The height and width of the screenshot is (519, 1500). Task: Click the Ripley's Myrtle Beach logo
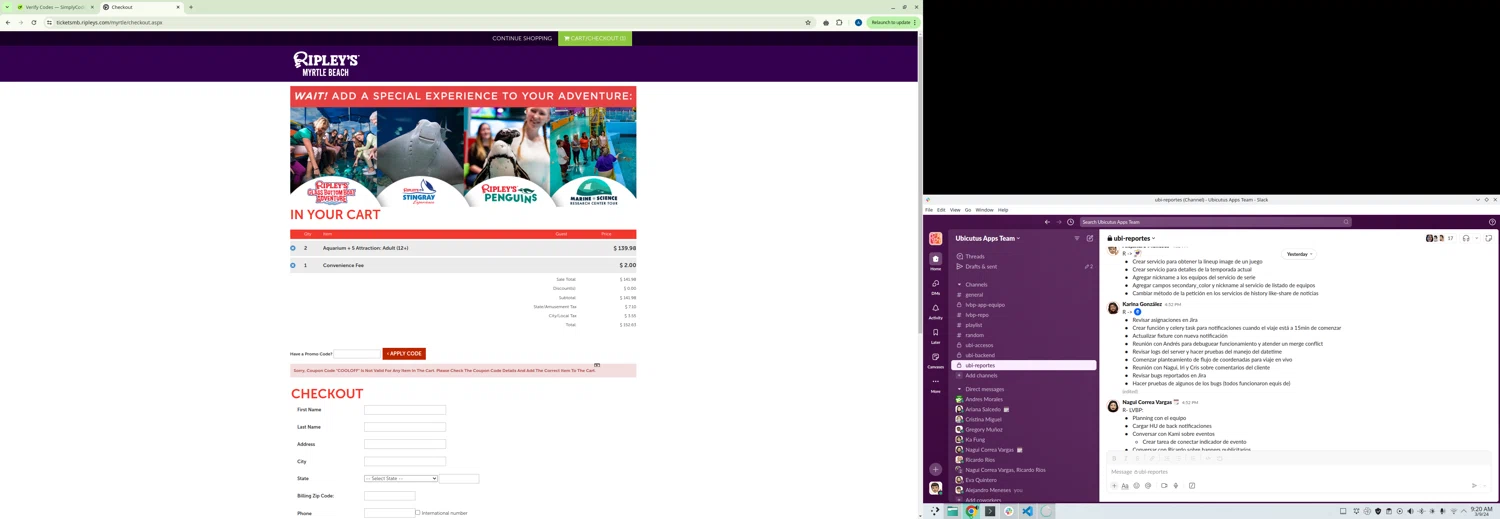(326, 64)
